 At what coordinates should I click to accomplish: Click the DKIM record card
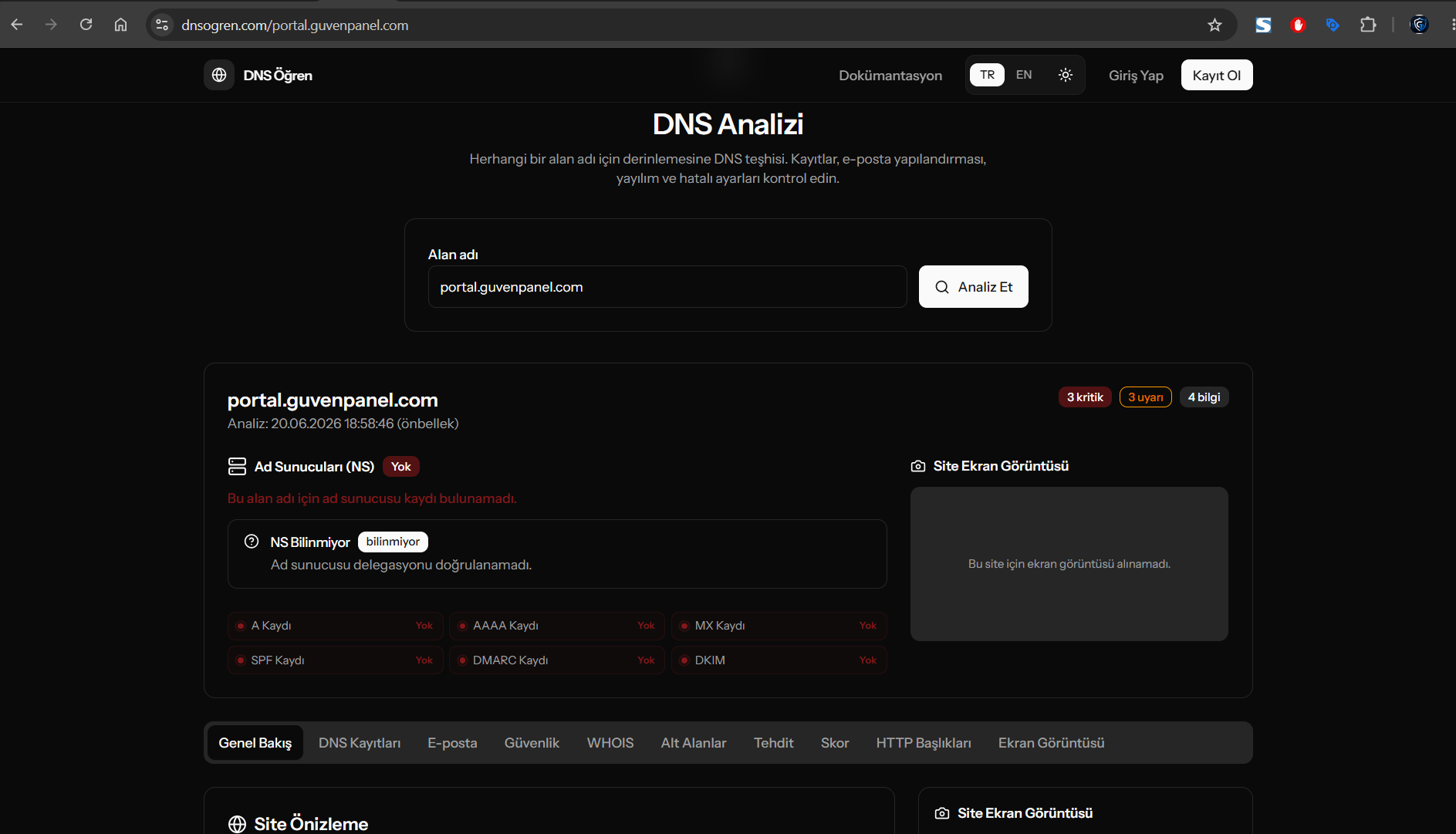779,660
